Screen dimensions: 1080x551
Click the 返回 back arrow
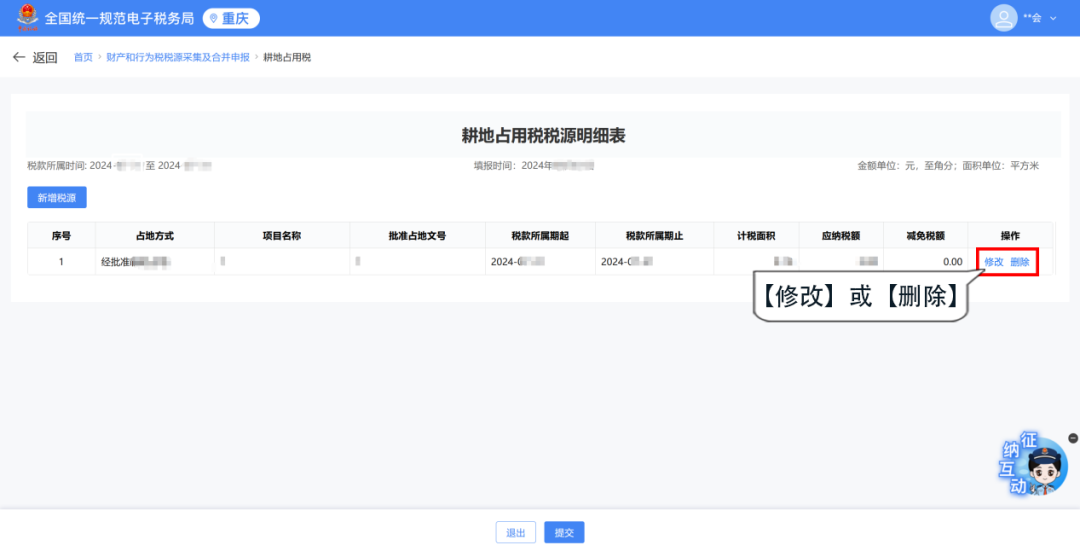click(19, 57)
